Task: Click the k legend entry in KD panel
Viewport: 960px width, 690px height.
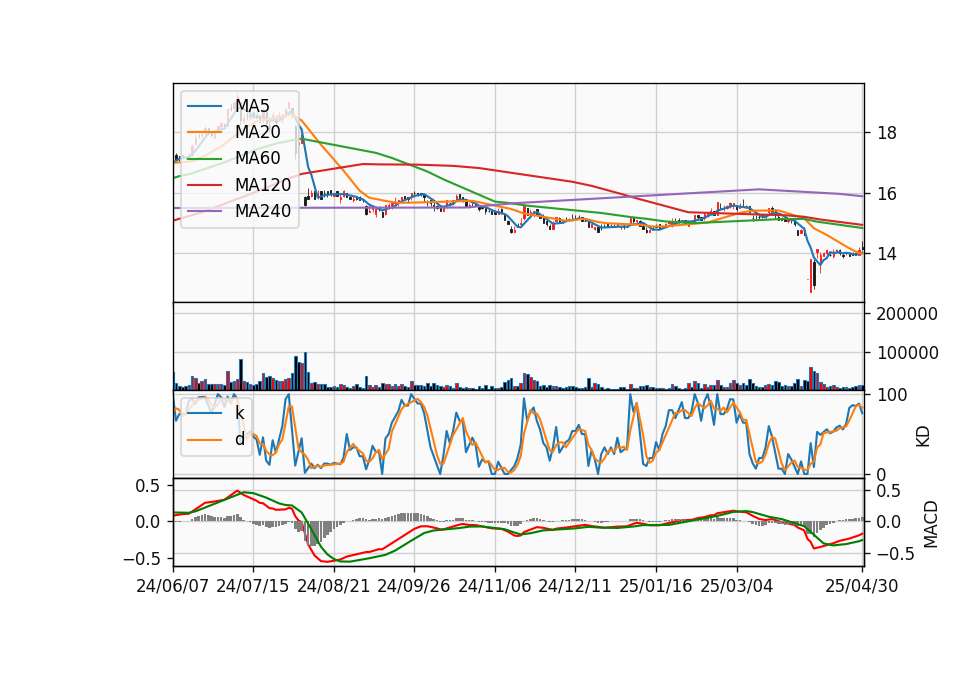Action: (x=239, y=413)
